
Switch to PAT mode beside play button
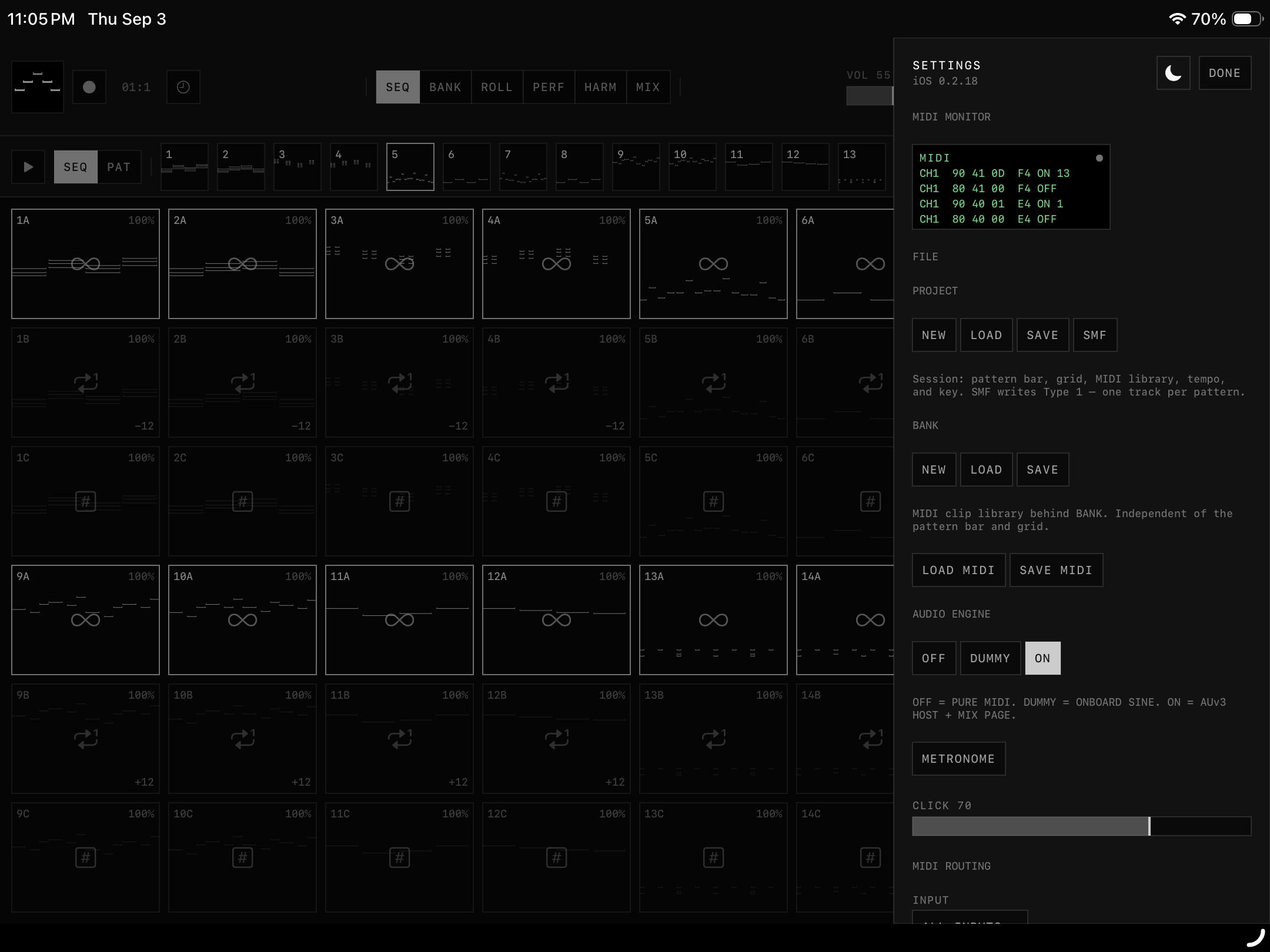tap(119, 167)
